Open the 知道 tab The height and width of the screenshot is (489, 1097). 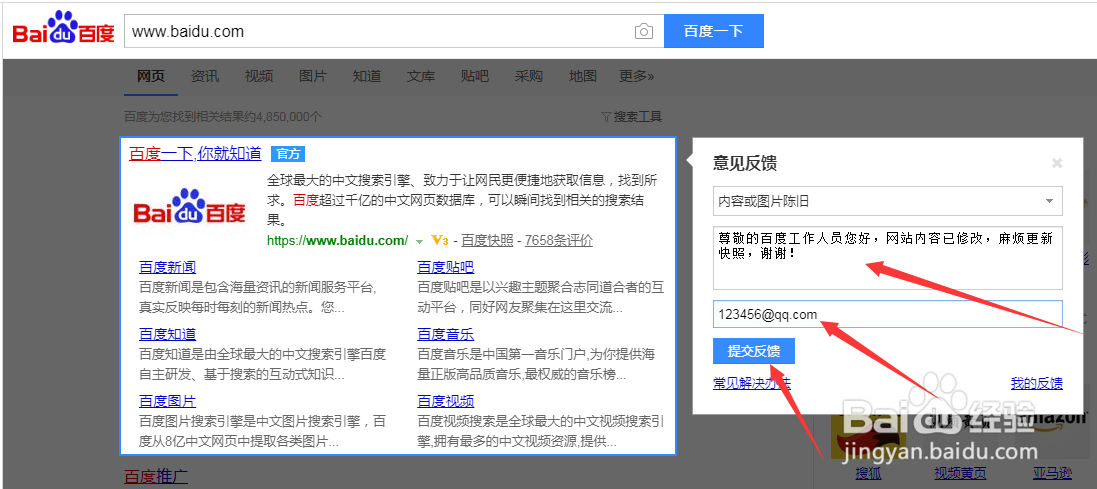[x=367, y=76]
